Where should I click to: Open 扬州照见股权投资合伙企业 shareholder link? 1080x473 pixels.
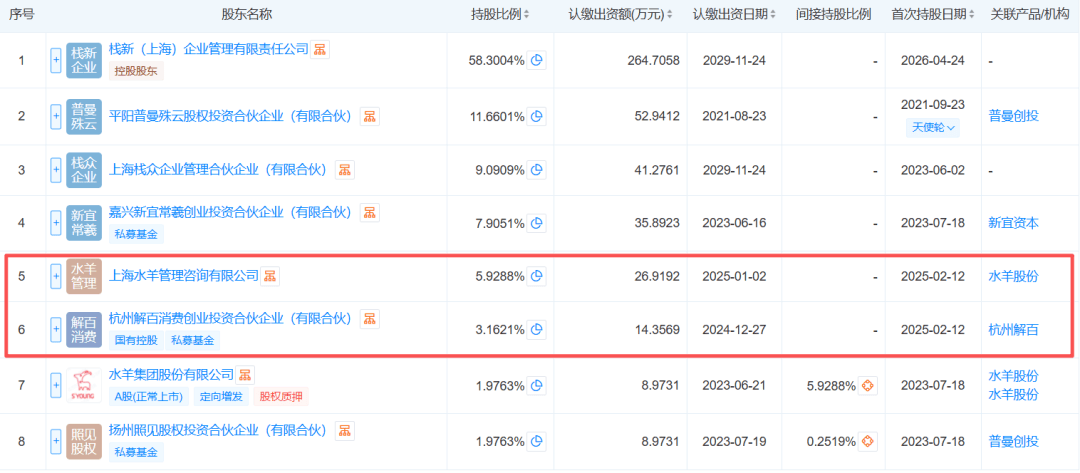218,431
